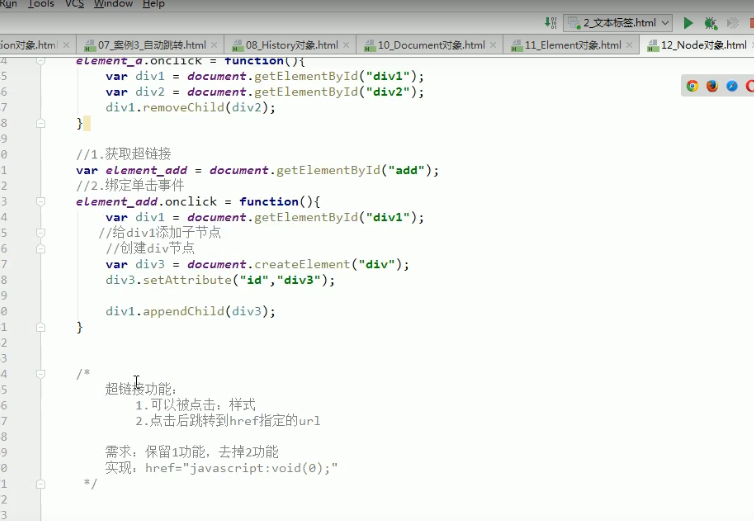The width and height of the screenshot is (754, 521).
Task: Open the Window menu
Action: click(x=113, y=4)
